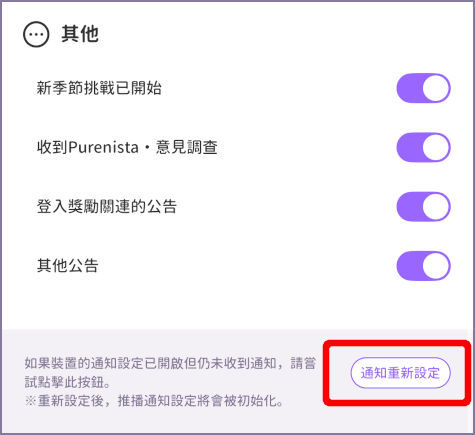Click the white knob of 新季節挑戰已開始 switch
The width and height of the screenshot is (475, 435).
pyautogui.click(x=436, y=88)
